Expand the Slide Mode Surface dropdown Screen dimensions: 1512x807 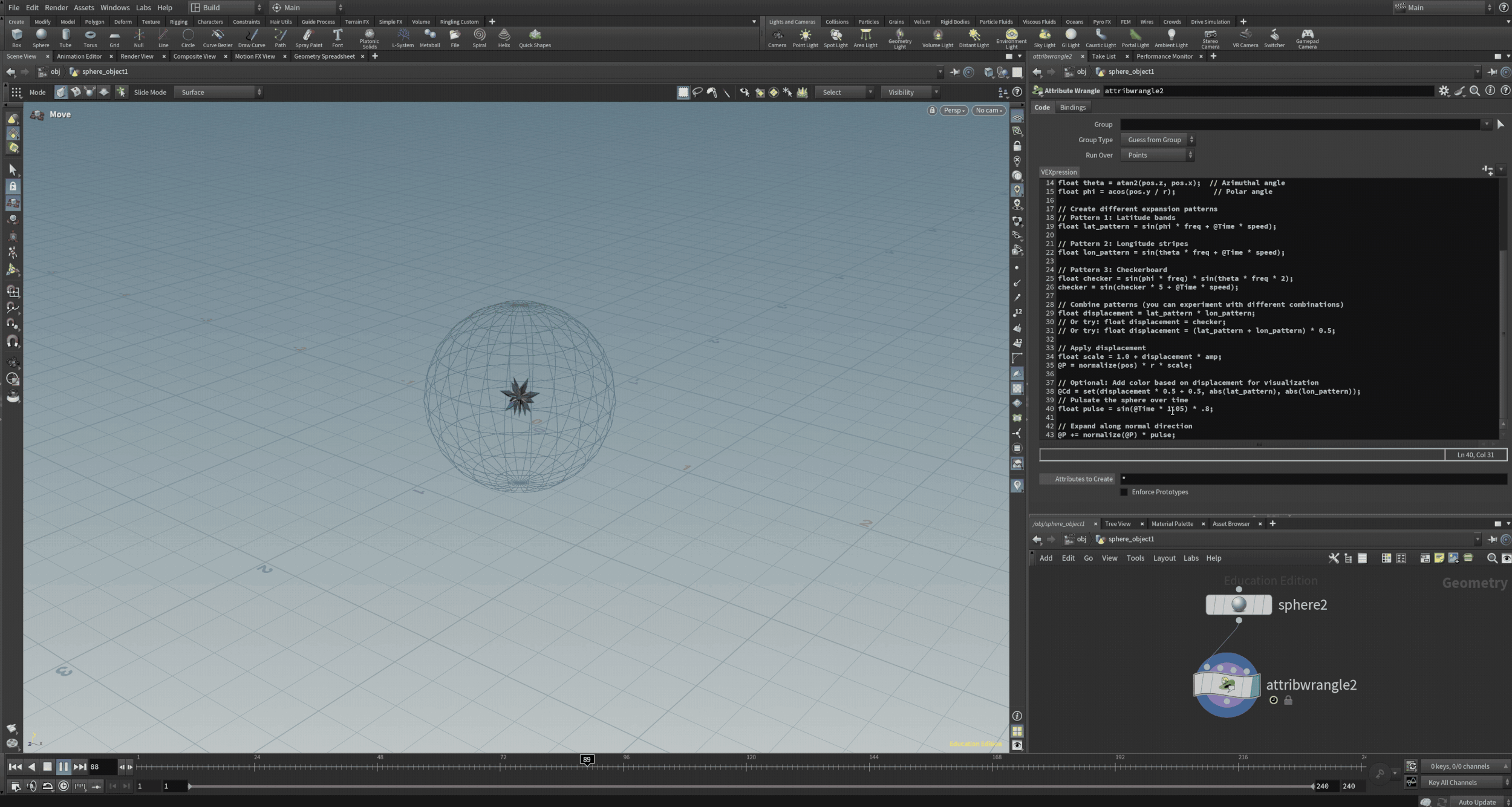pyautogui.click(x=218, y=92)
